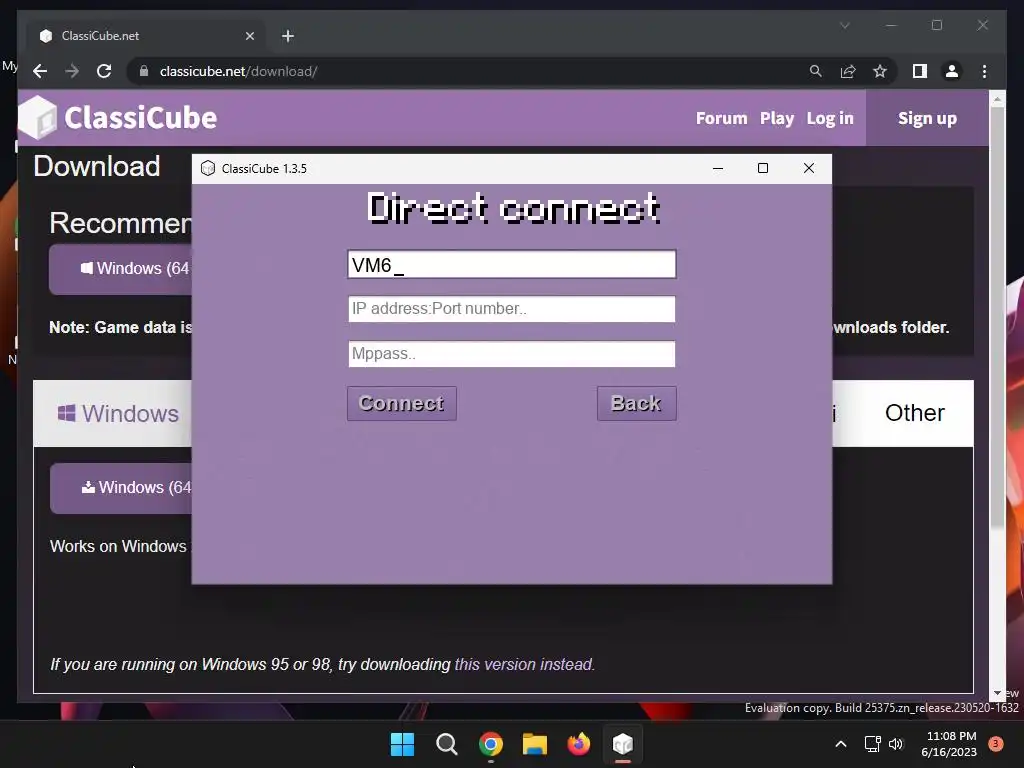Open the Play link in site header
Image resolution: width=1024 pixels, height=768 pixels.
[776, 118]
